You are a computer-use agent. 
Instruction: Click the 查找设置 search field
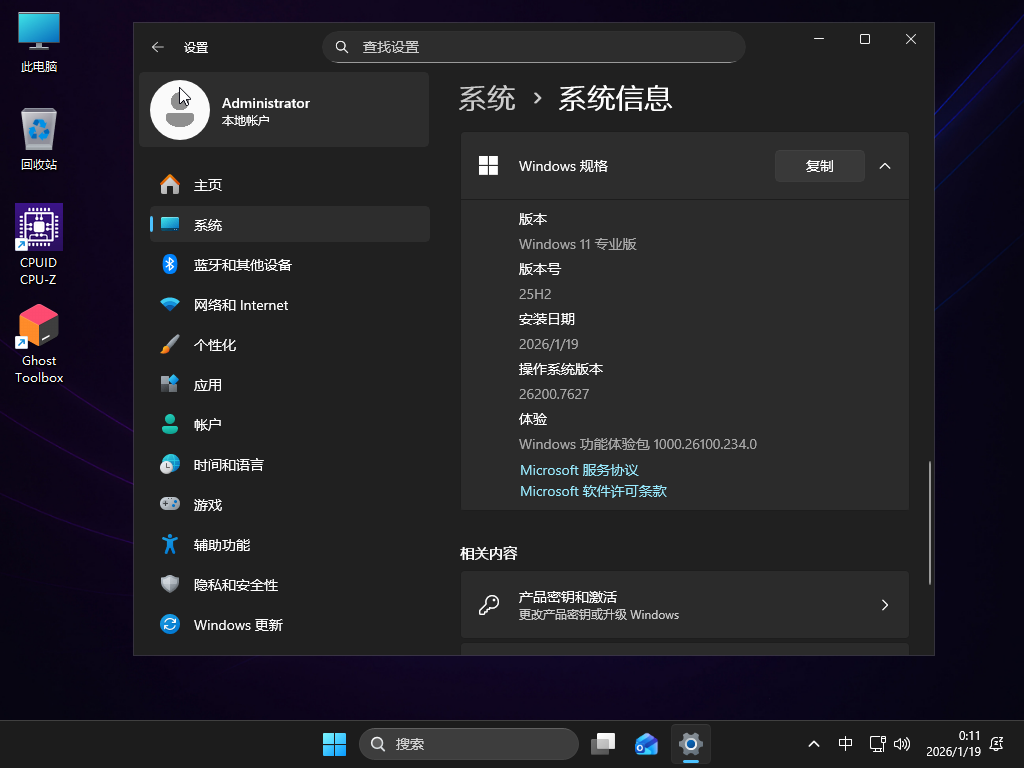point(534,47)
